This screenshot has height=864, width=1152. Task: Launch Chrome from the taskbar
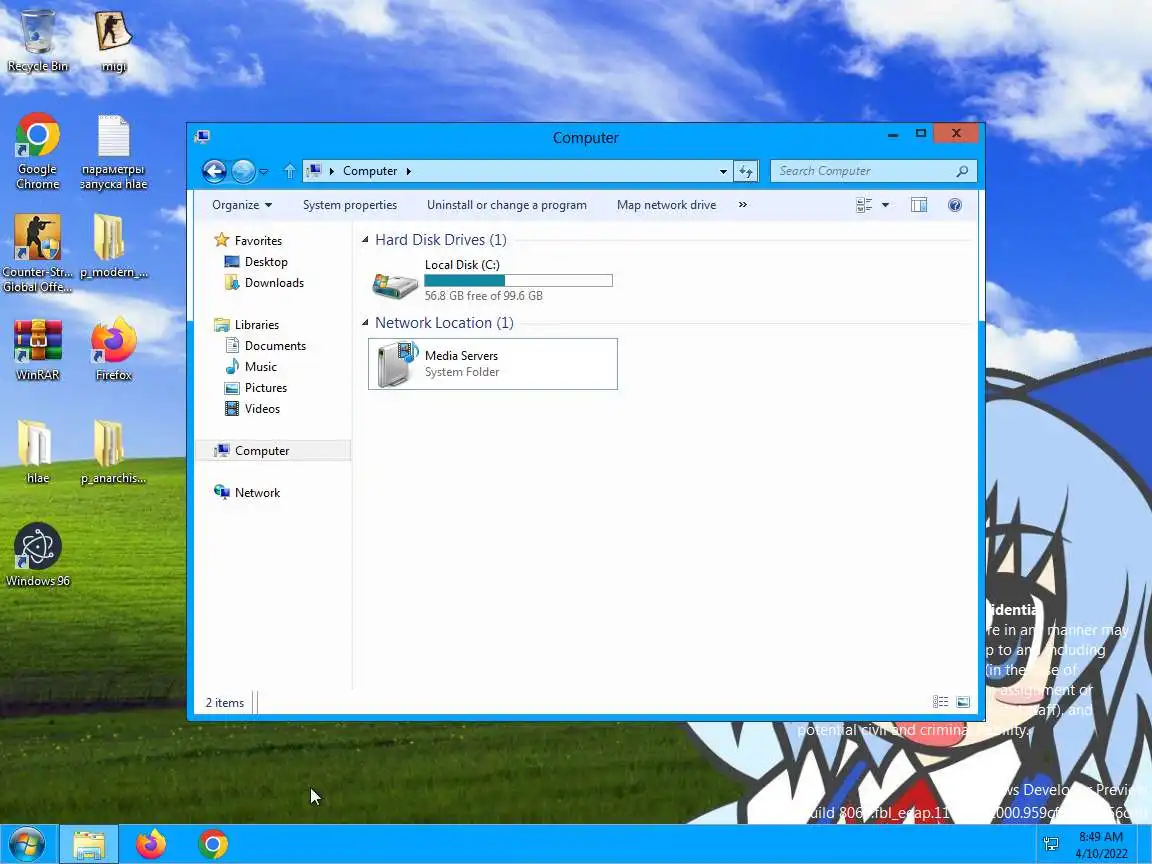213,844
